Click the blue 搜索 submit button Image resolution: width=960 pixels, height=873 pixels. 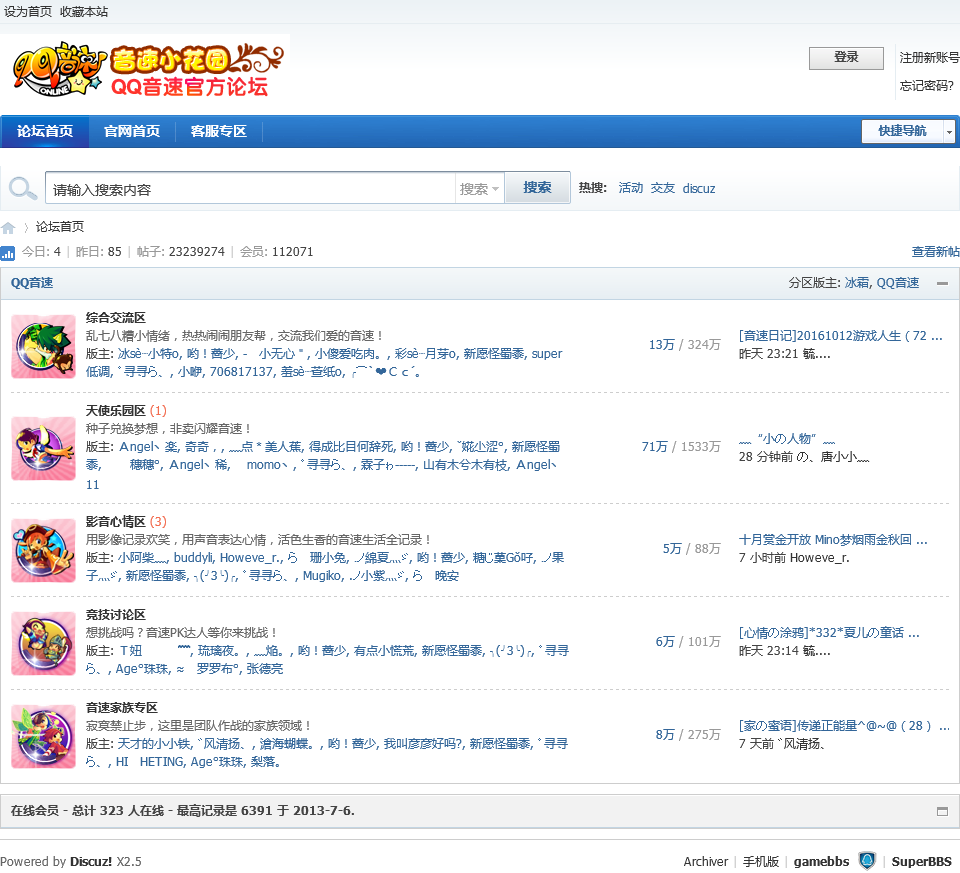(537, 187)
